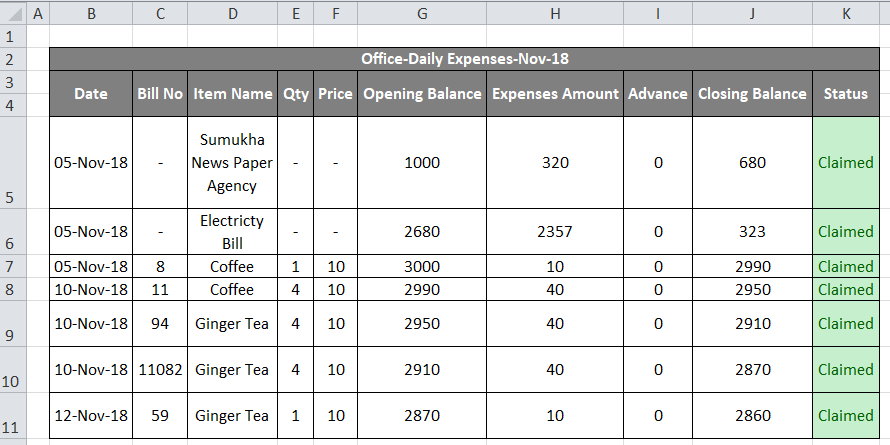Viewport: 890px width, 445px height.
Task: Select row 11 header
Action: (12, 415)
